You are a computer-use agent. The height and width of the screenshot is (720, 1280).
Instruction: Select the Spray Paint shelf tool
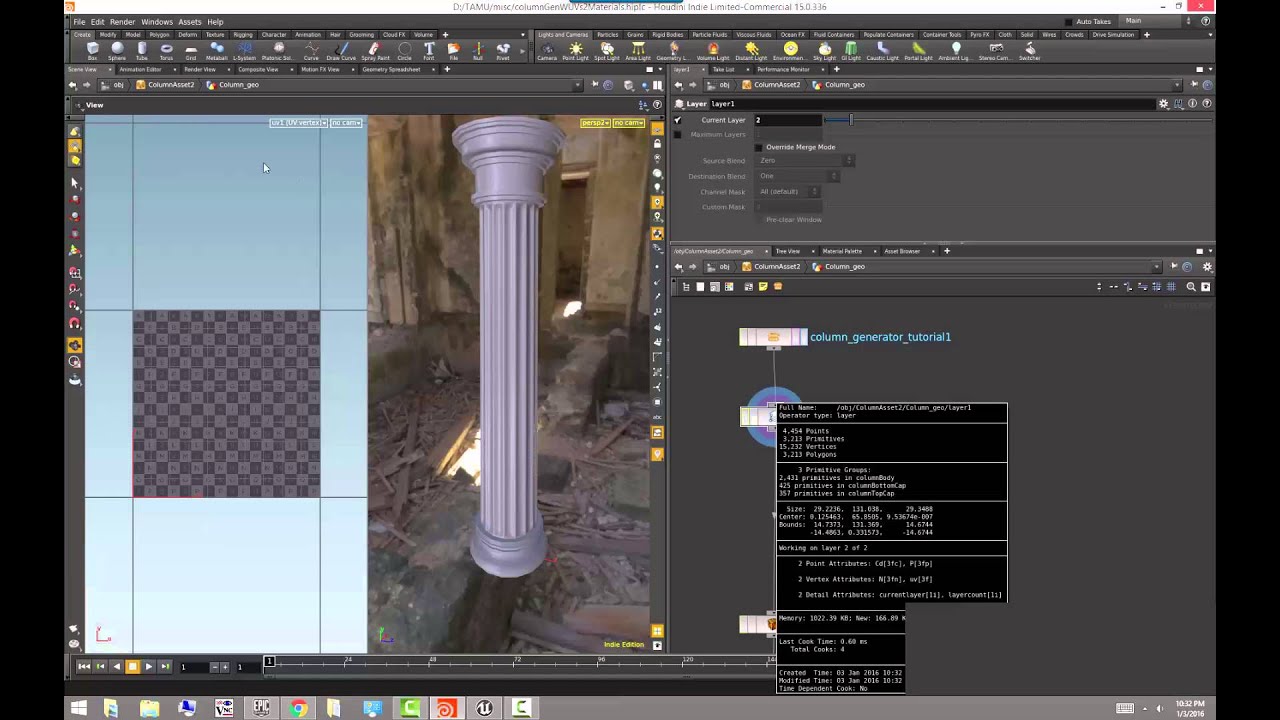coord(375,51)
